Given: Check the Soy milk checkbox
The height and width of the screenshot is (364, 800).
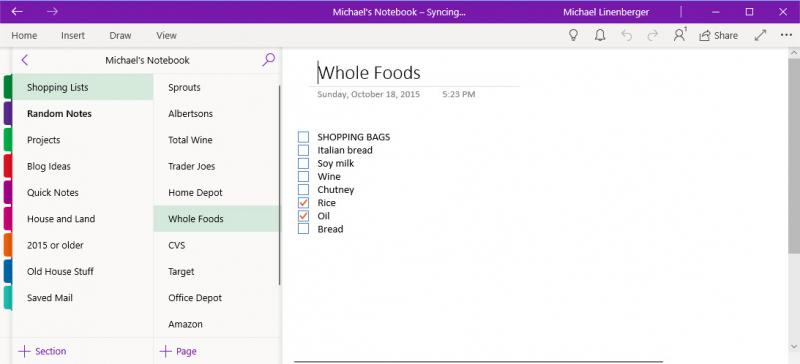Looking at the screenshot, I should click(x=304, y=163).
